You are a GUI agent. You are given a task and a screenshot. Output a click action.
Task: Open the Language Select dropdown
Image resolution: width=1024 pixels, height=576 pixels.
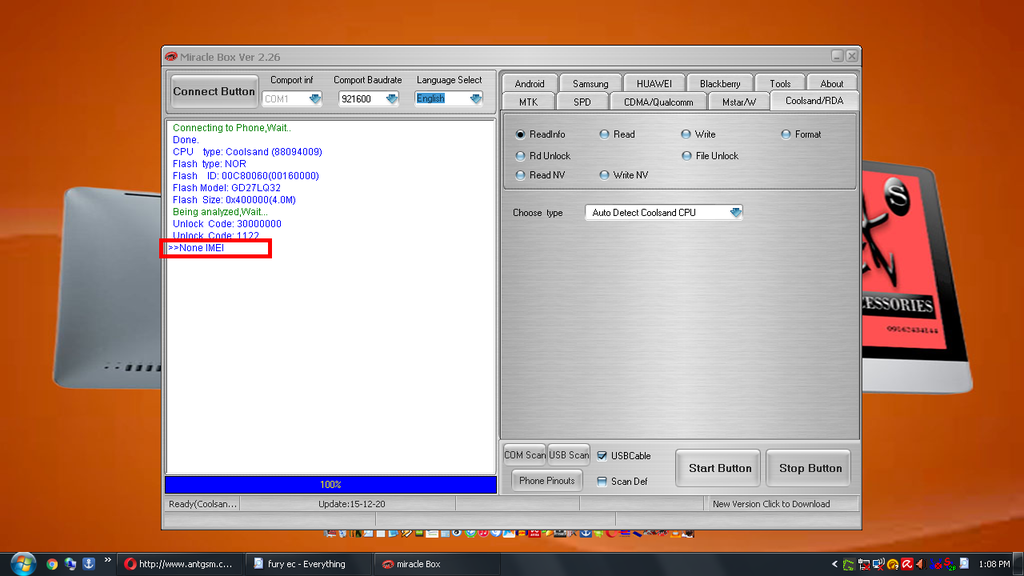pyautogui.click(x=474, y=99)
